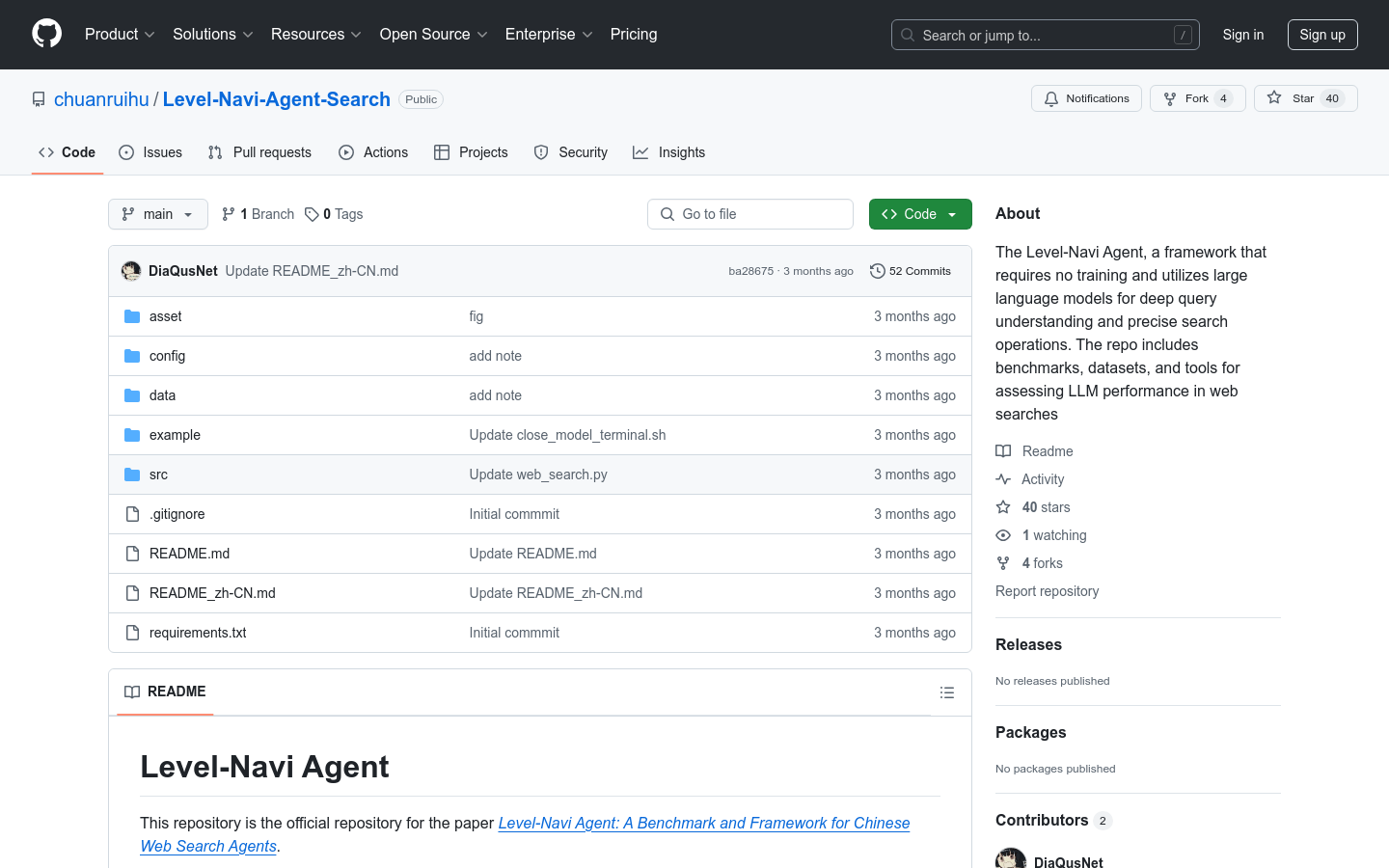The image size is (1389, 868).
Task: Click Report repository
Action: point(1047,591)
